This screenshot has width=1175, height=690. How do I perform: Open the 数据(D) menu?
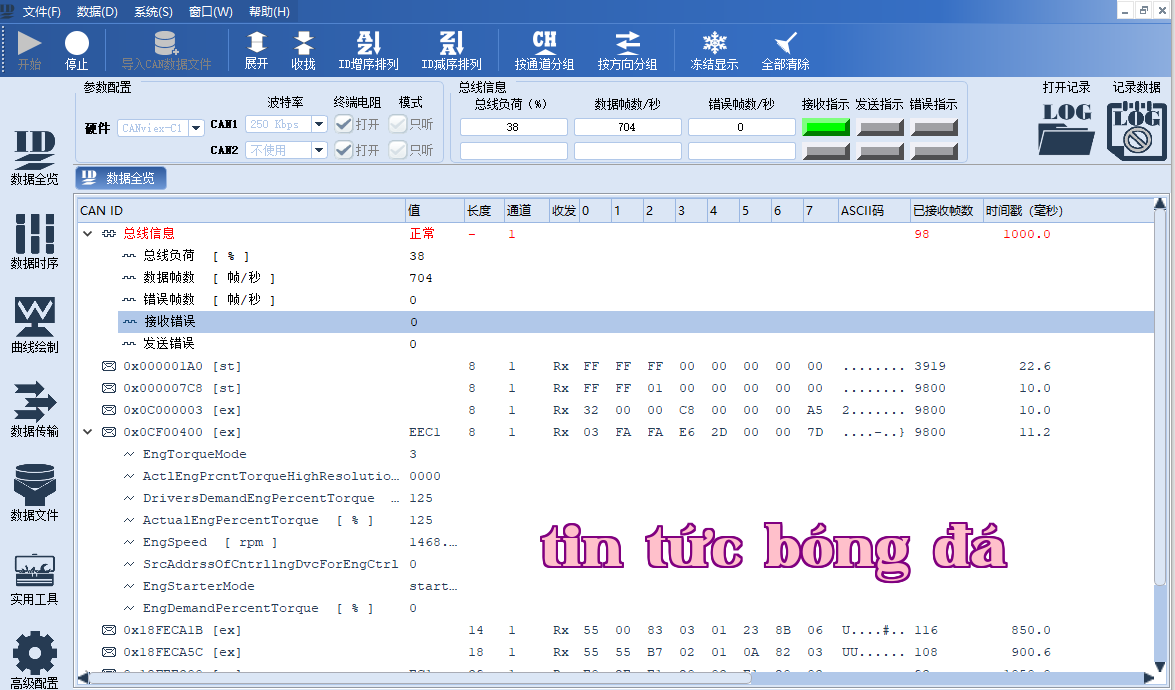coord(97,12)
